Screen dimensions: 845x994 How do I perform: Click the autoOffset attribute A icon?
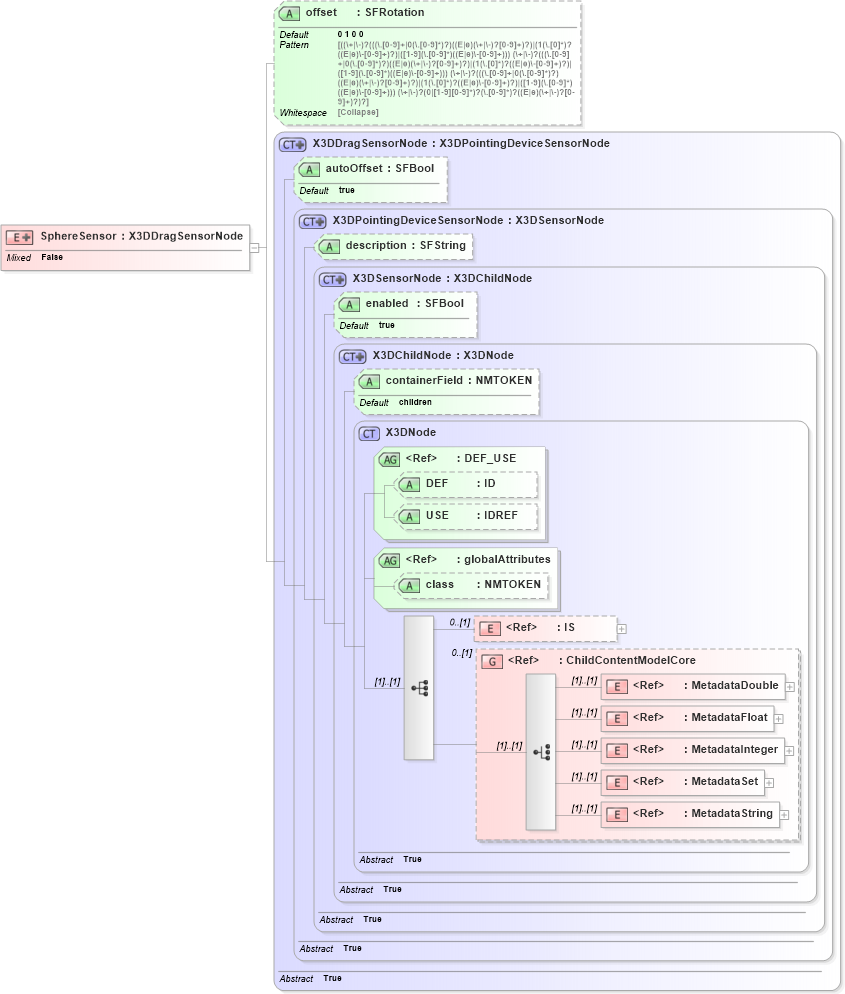[309, 169]
